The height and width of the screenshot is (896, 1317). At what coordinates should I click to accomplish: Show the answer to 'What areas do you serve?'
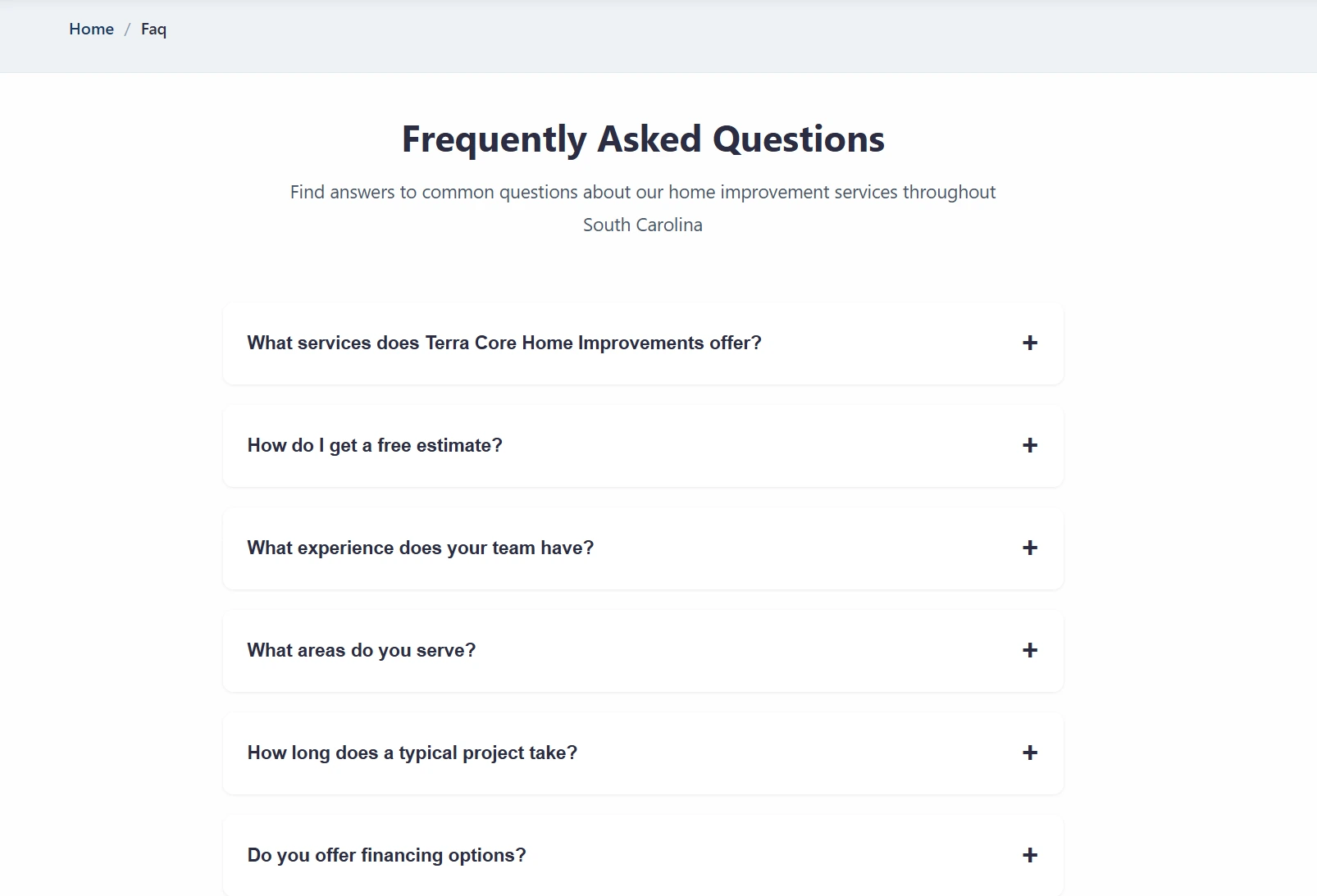(x=361, y=651)
